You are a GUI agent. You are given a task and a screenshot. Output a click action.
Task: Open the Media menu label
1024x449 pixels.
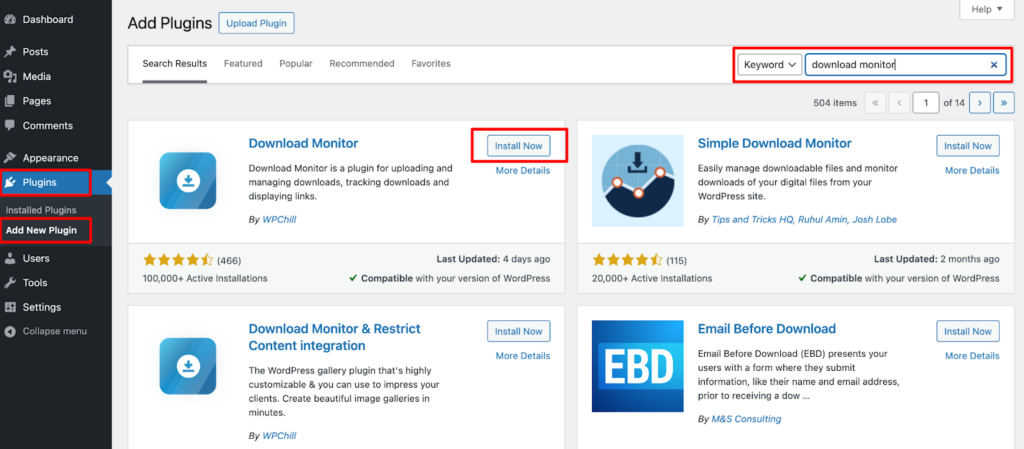(x=37, y=76)
